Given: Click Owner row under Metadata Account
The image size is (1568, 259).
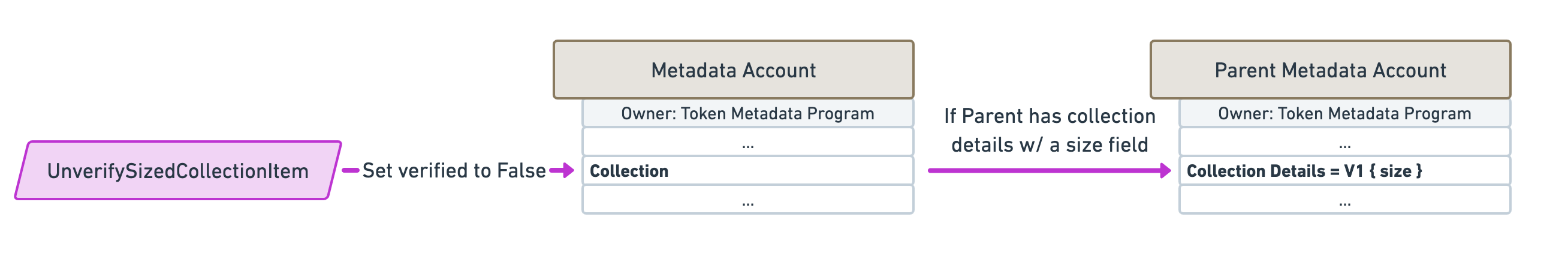Looking at the screenshot, I should pyautogui.click(x=747, y=113).
